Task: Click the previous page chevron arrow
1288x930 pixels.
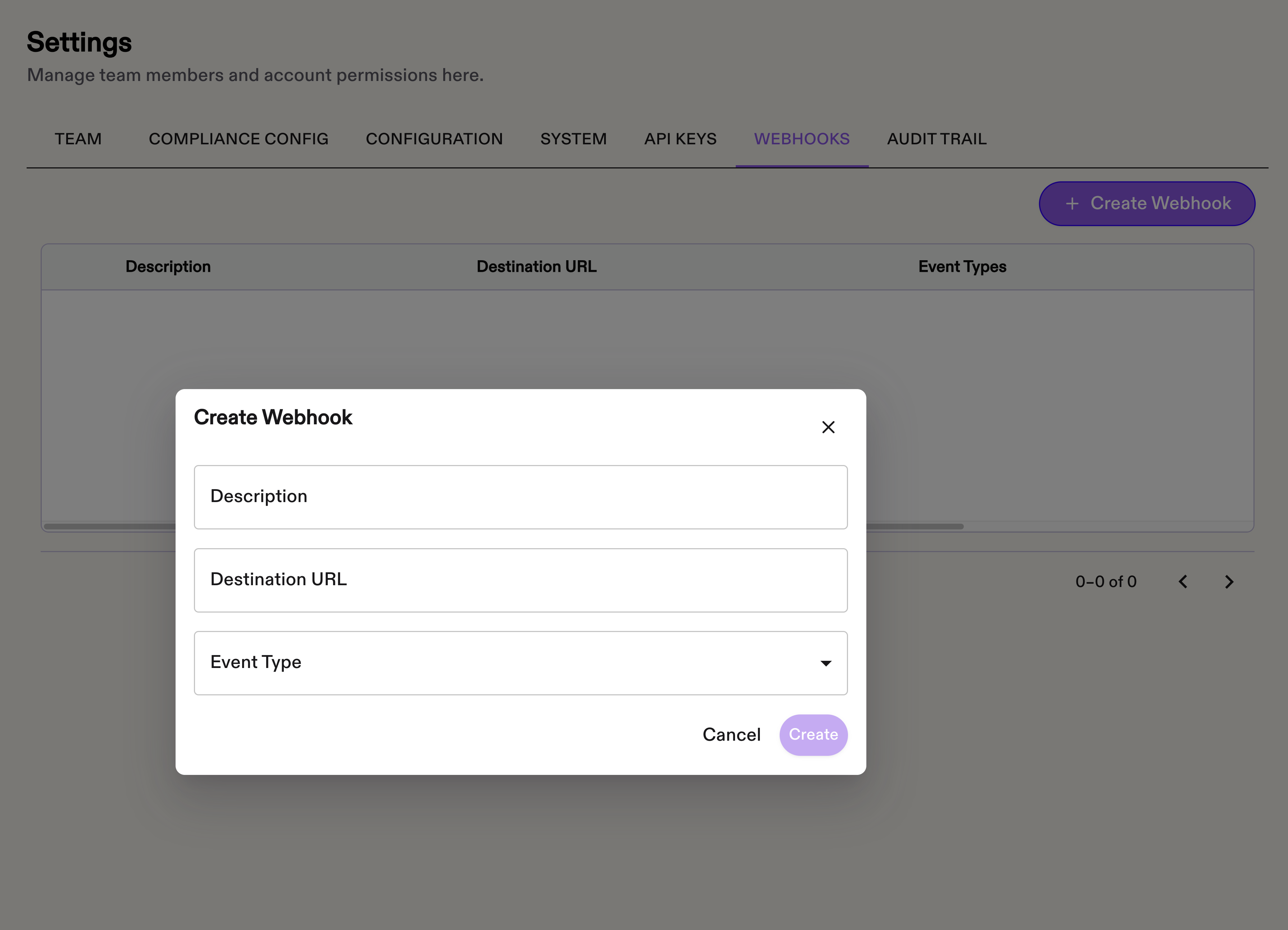Action: pos(1183,582)
